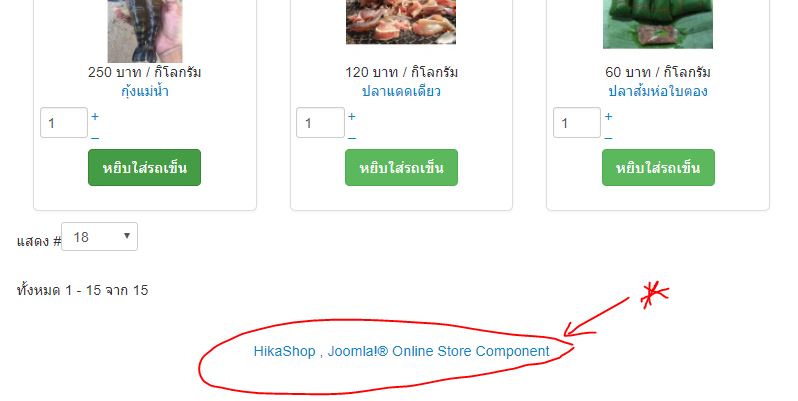The width and height of the screenshot is (798, 401).
Task: Open the ปลาส้มห่อใบตอง product link
Action: [658, 91]
